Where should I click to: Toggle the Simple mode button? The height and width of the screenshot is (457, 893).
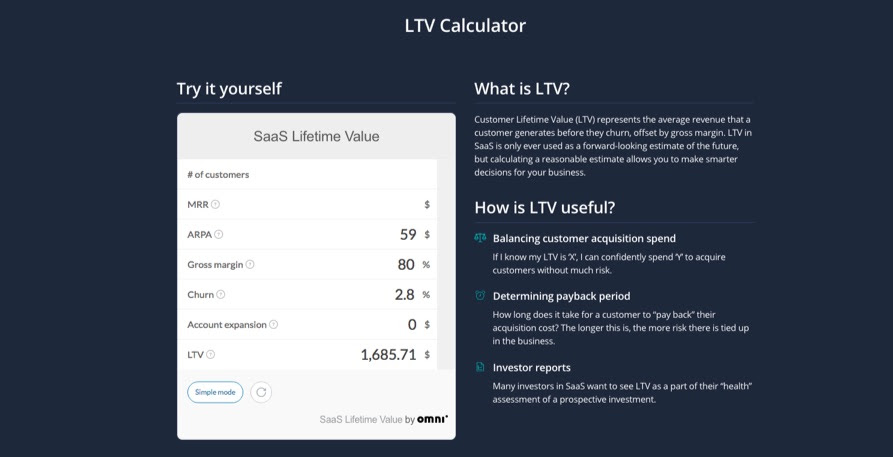point(215,392)
